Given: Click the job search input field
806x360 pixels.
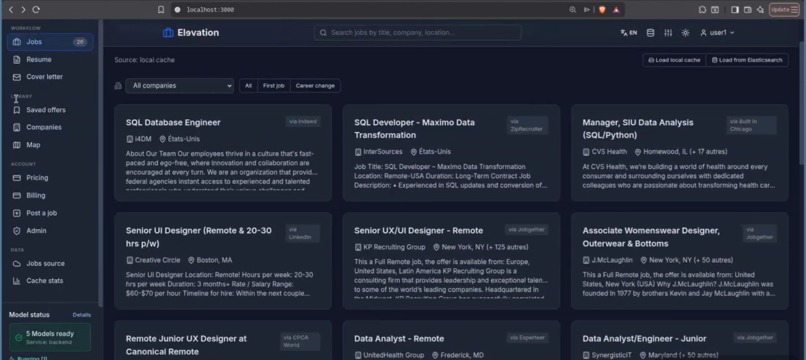Looking at the screenshot, I should 417,33.
